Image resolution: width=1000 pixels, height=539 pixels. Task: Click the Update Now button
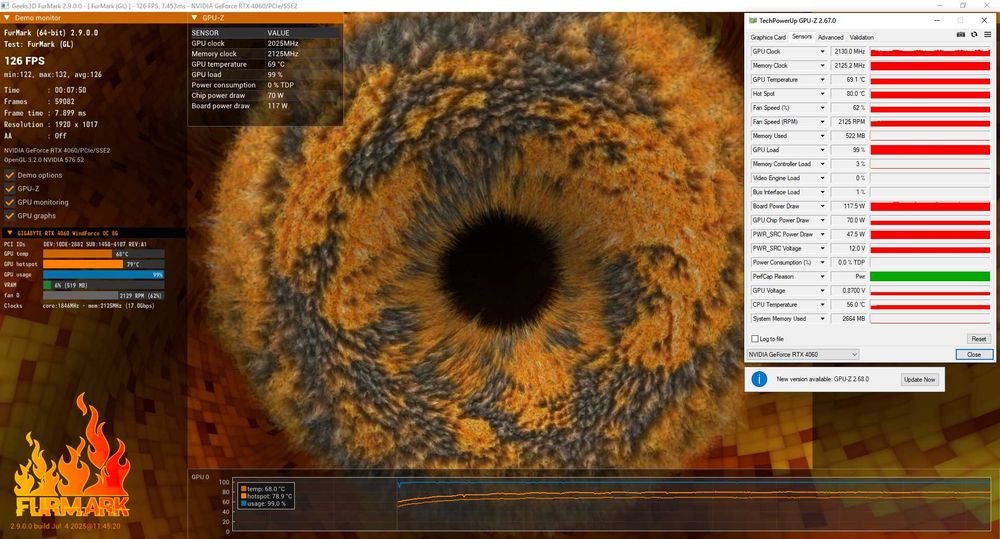click(x=919, y=379)
